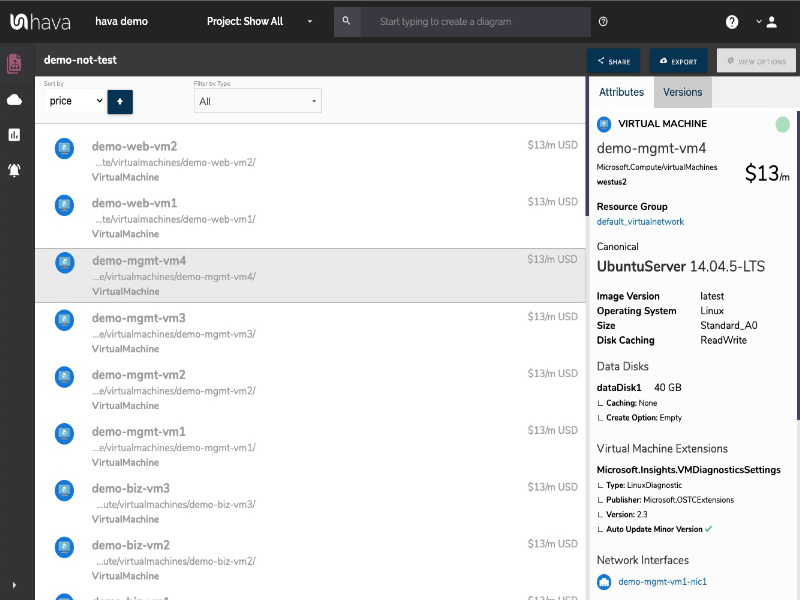Screen dimensions: 800x600
Task: Click the search magnifier icon in the top bar
Action: click(x=347, y=20)
